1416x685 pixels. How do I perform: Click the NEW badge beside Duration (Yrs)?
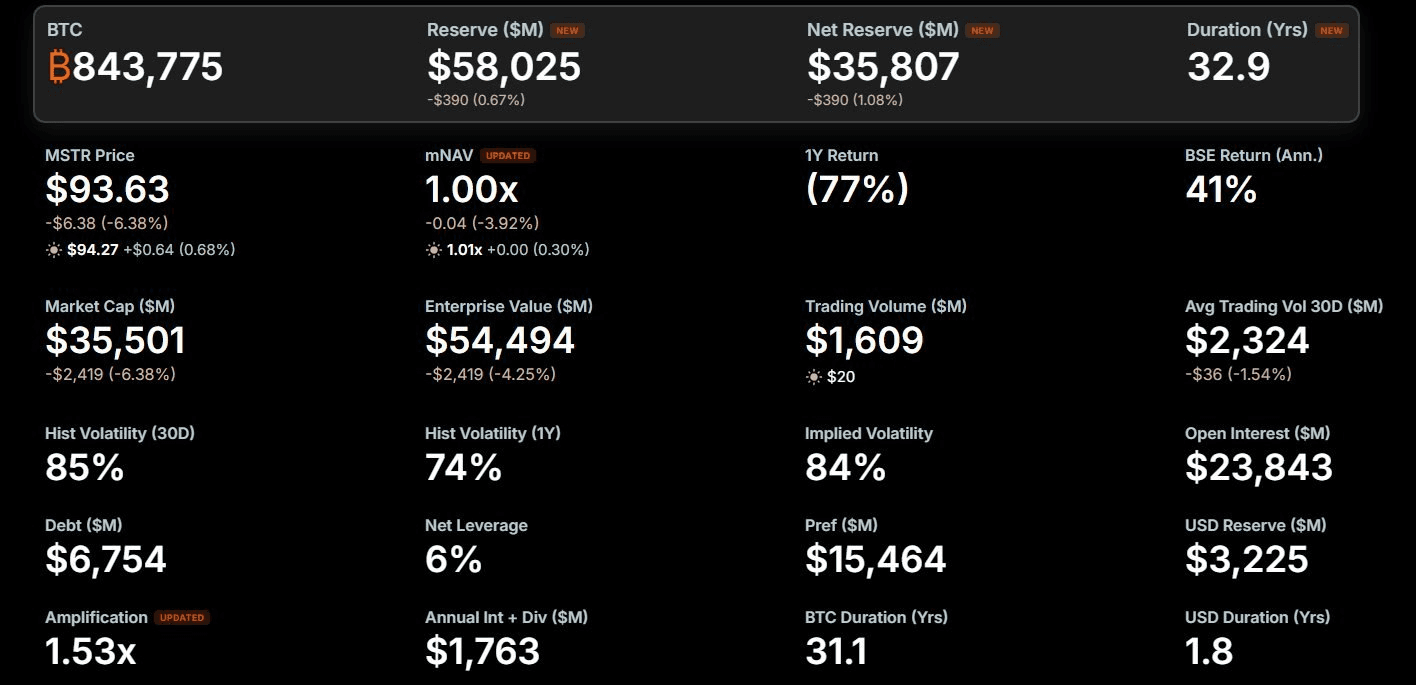point(1332,31)
